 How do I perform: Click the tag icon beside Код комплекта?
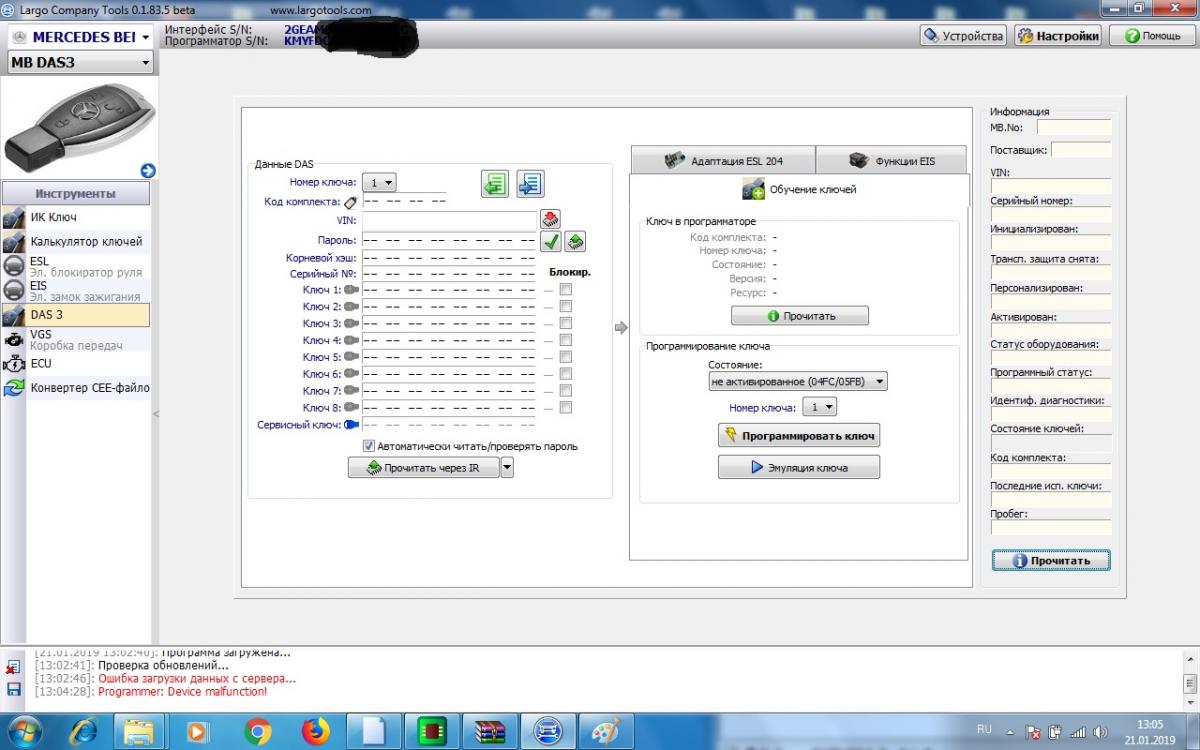(351, 203)
